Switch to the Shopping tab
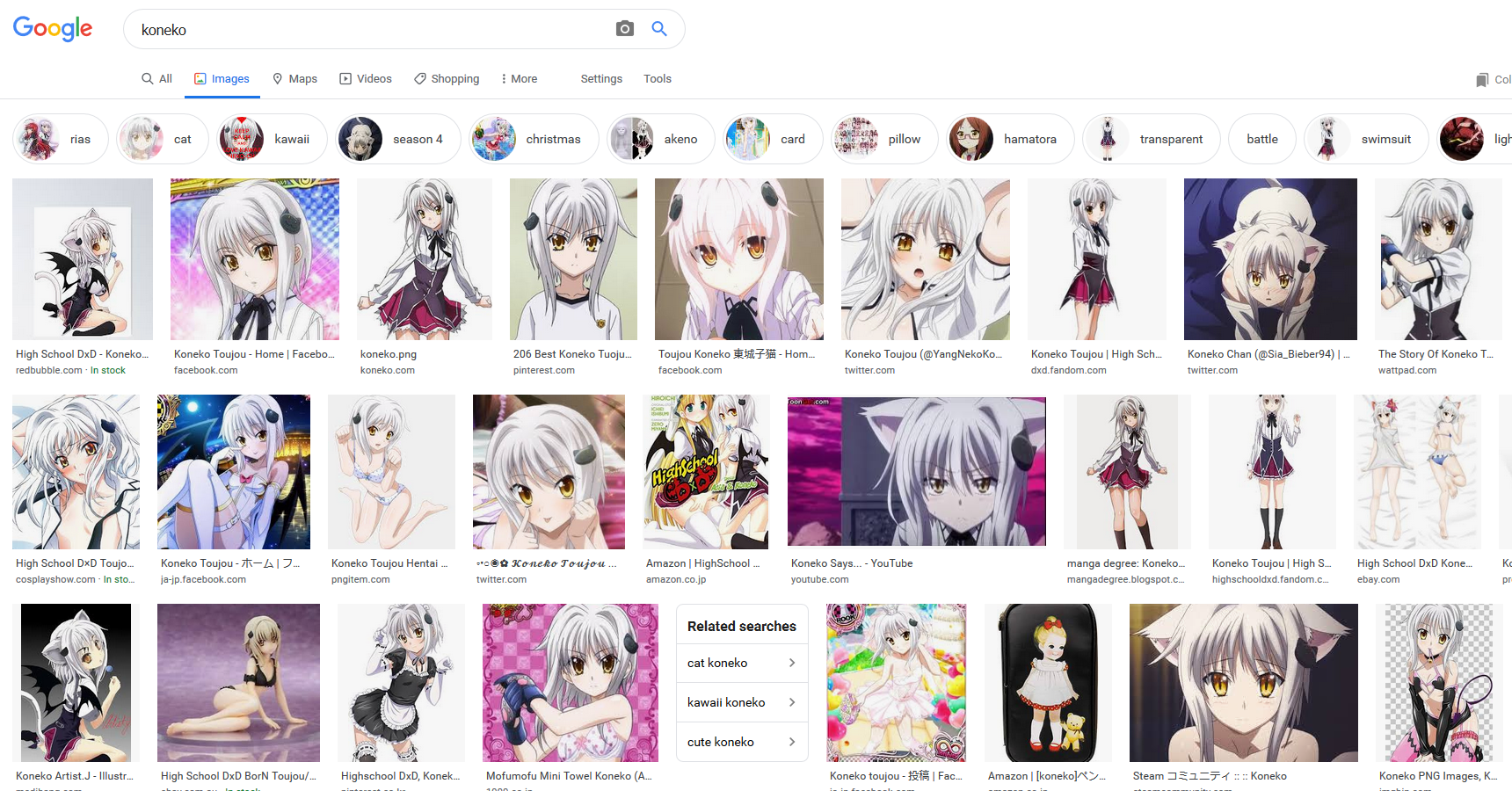This screenshot has height=791, width=1512. (x=447, y=79)
